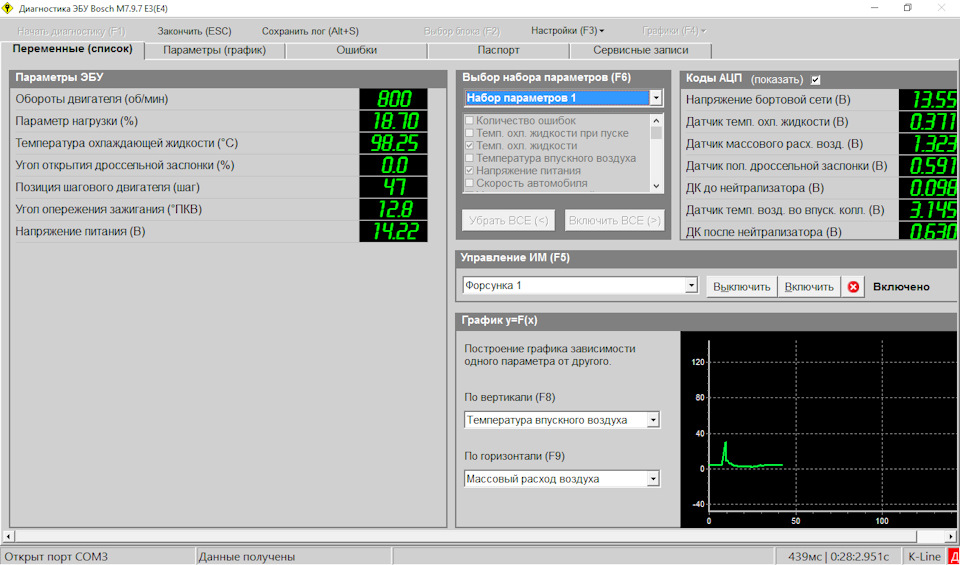Switch to the Сервисные записи tab

[640, 51]
